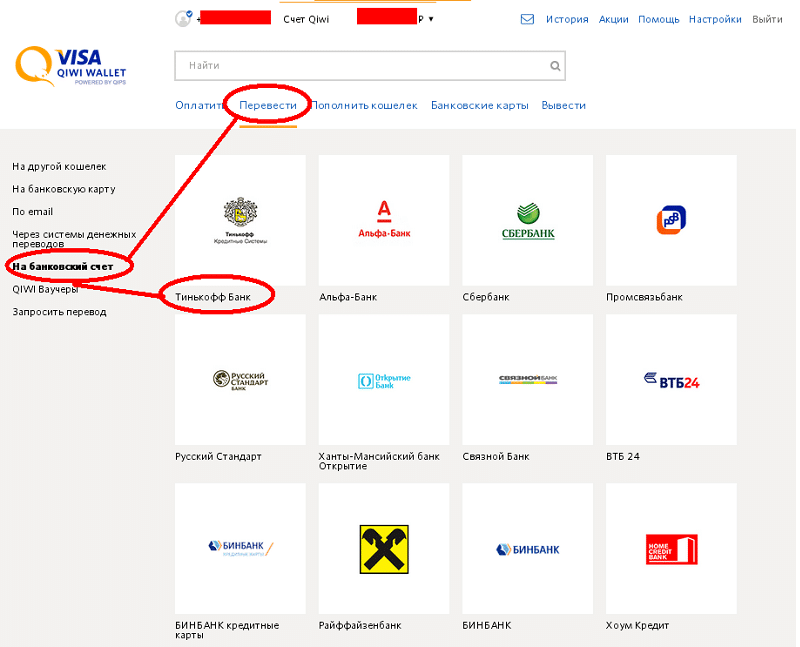
Task: Open the Promsvyazbank PSB logo tile
Action: pyautogui.click(x=671, y=220)
